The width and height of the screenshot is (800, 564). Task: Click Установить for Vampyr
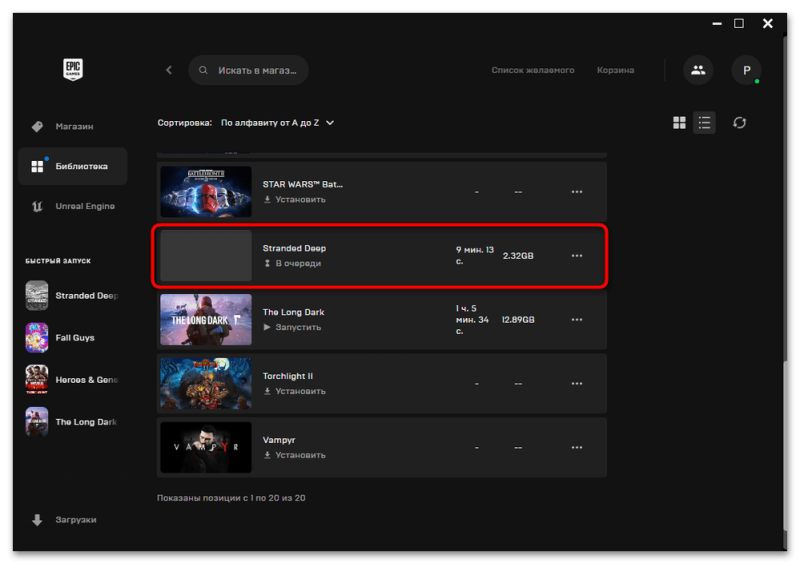click(x=295, y=455)
